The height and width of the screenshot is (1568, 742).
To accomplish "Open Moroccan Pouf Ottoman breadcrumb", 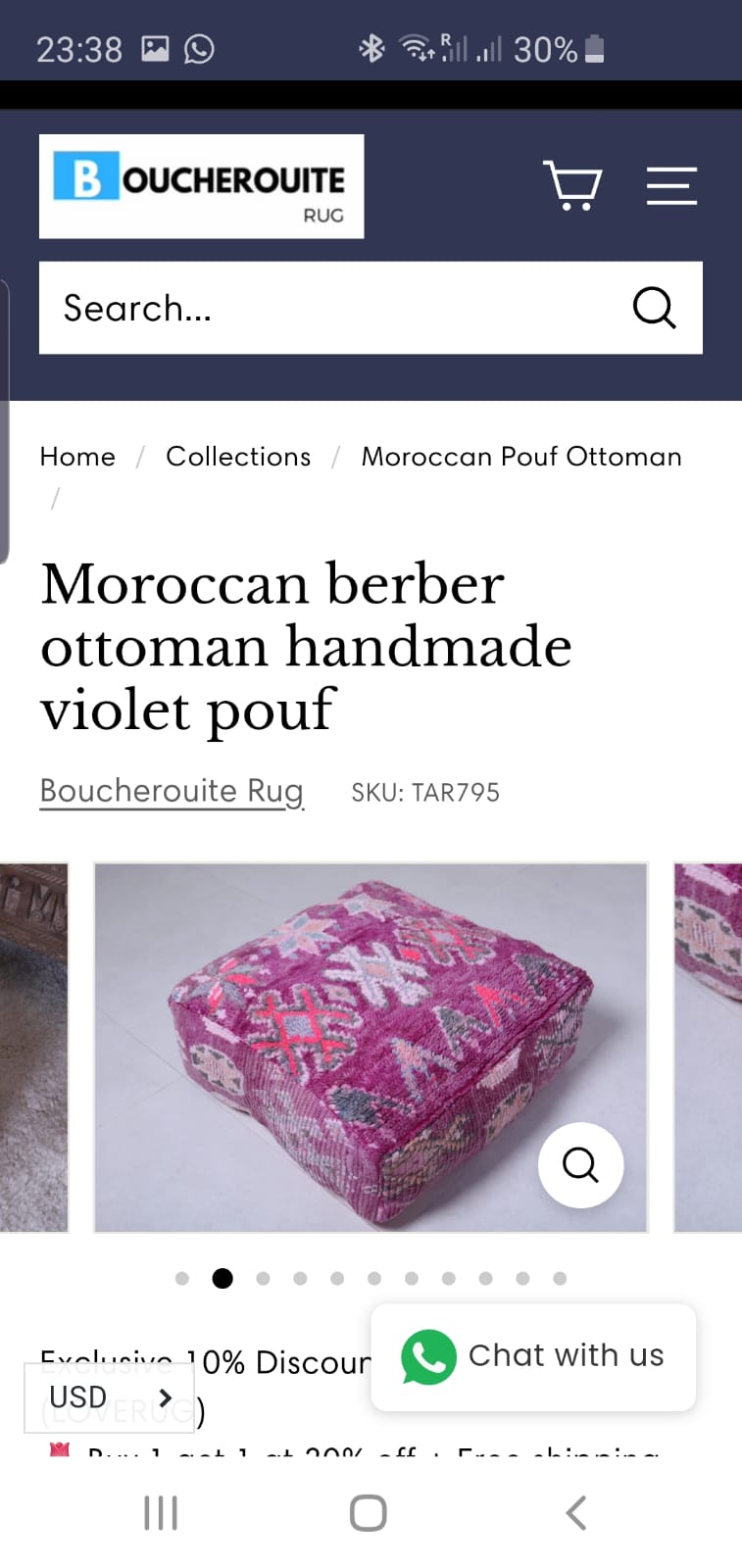I will [521, 457].
